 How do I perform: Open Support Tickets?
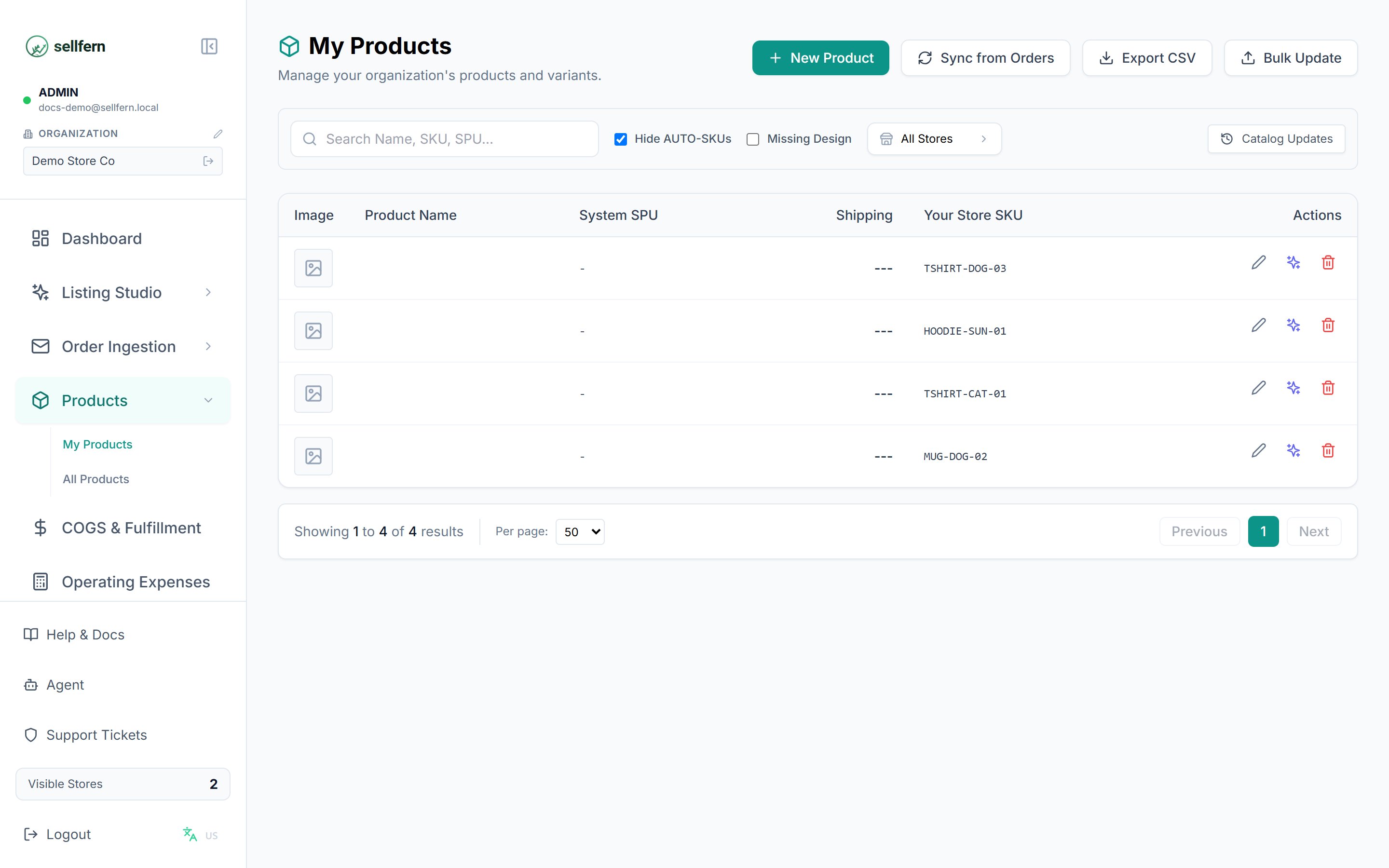pos(85,735)
